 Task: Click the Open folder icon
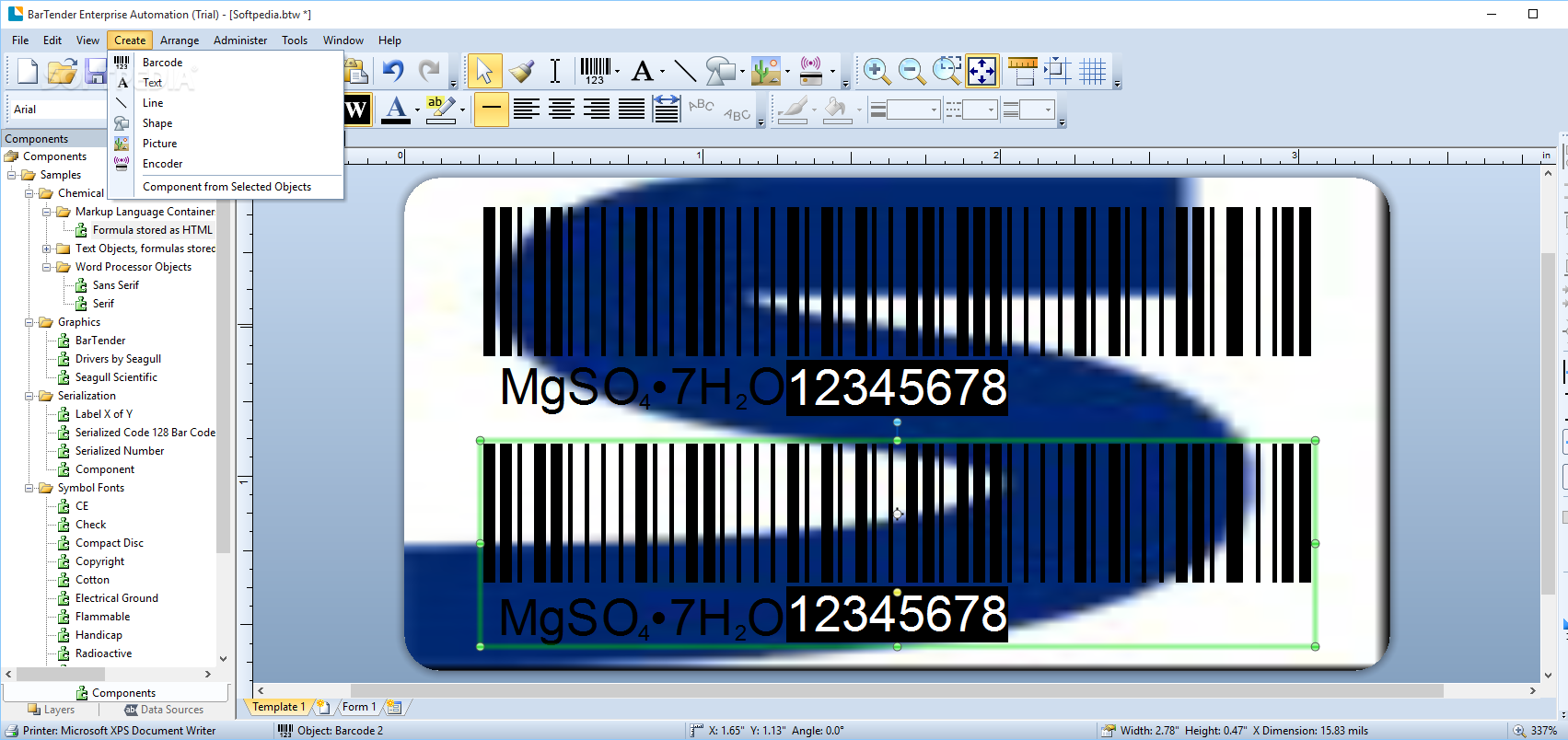(62, 71)
